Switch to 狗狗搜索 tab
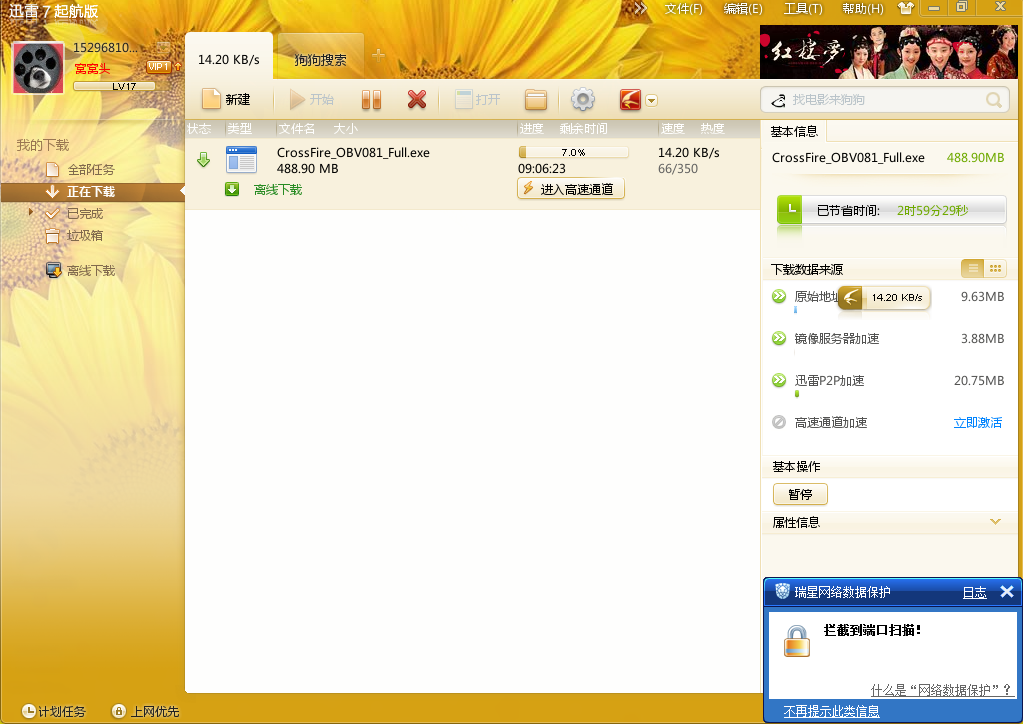The image size is (1023, 724). point(320,59)
